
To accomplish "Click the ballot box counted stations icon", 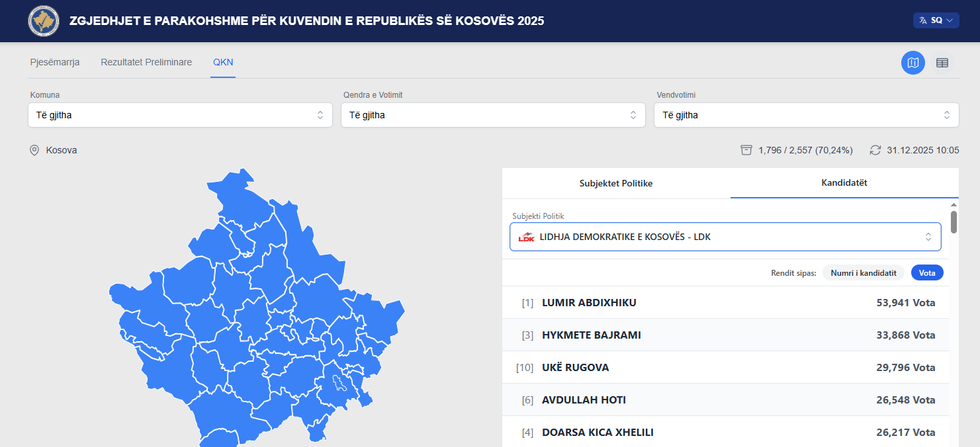I will point(746,150).
